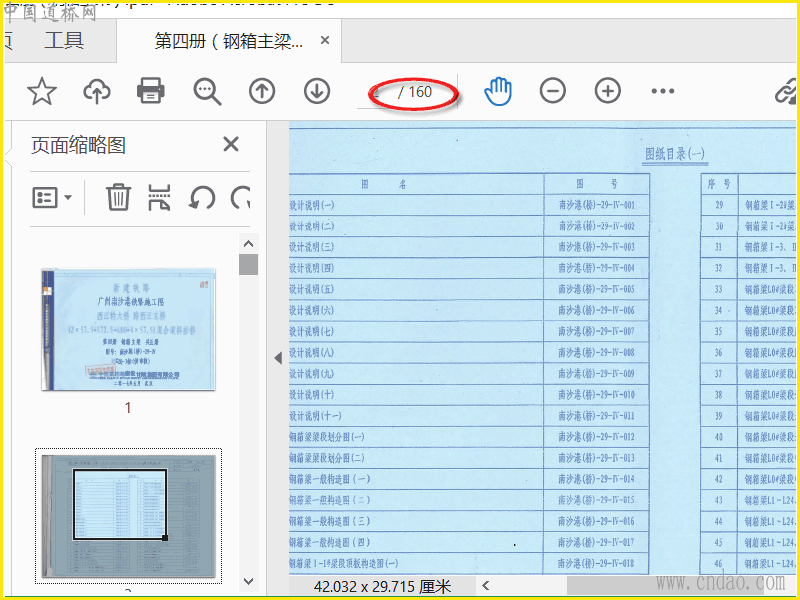
Task: Click the 页面缩略图 panel title
Action: point(78,145)
